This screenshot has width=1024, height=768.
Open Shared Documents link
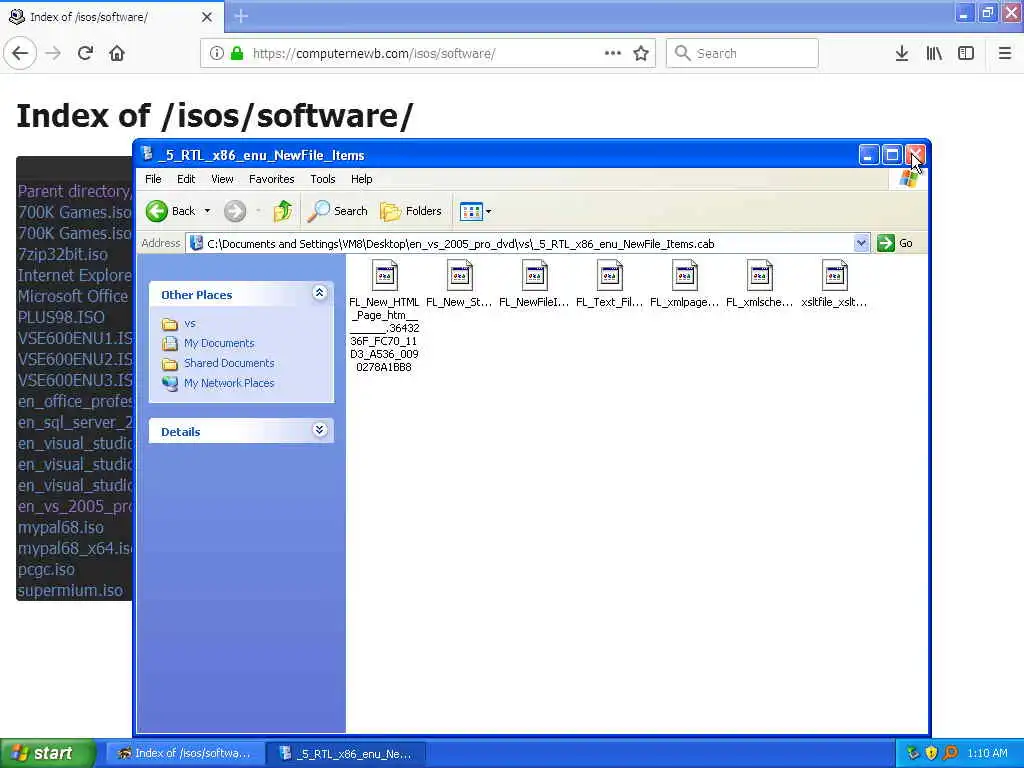[x=229, y=363]
